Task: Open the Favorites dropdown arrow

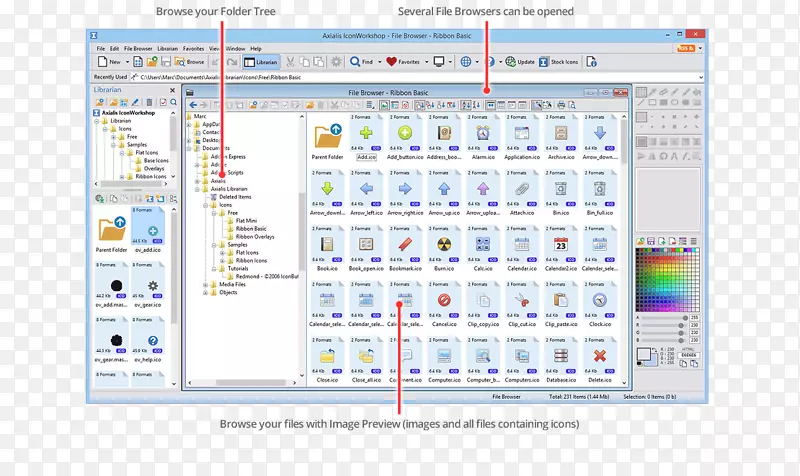Action: pyautogui.click(x=427, y=62)
